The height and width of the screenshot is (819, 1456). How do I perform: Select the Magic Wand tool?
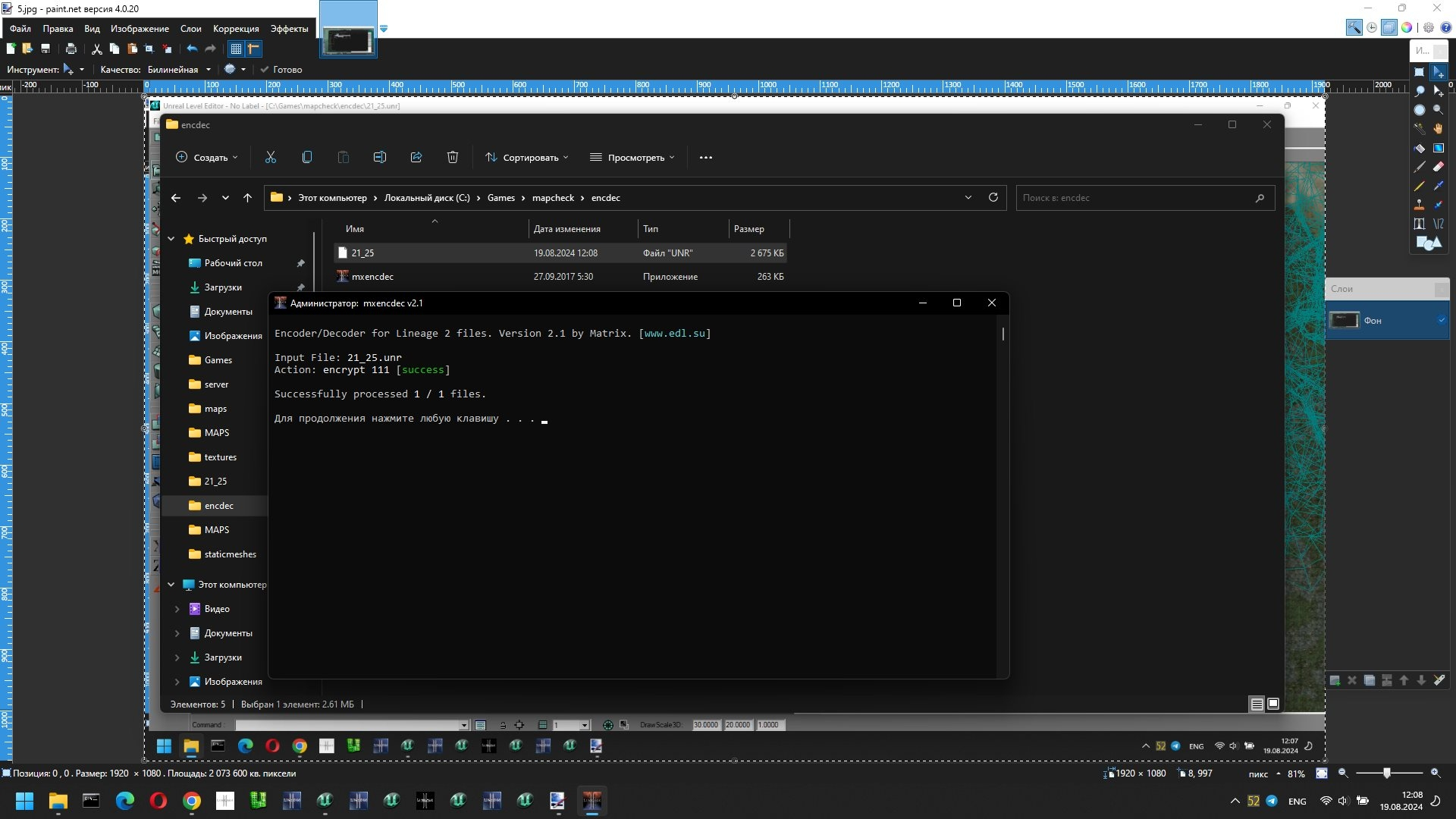click(1420, 129)
